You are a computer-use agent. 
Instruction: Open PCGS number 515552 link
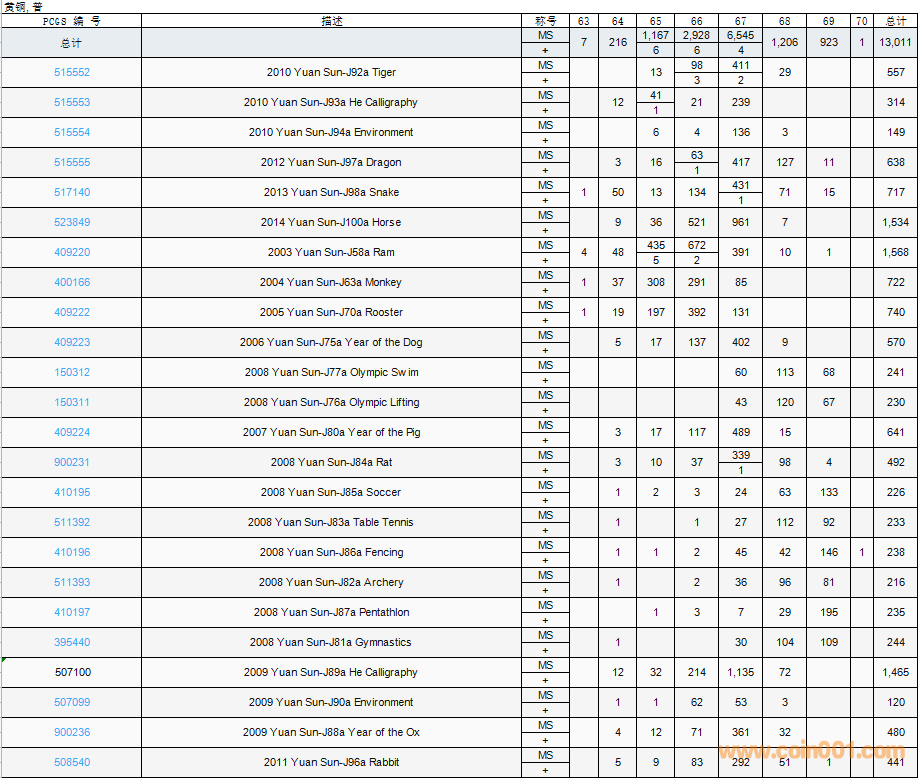(71, 73)
